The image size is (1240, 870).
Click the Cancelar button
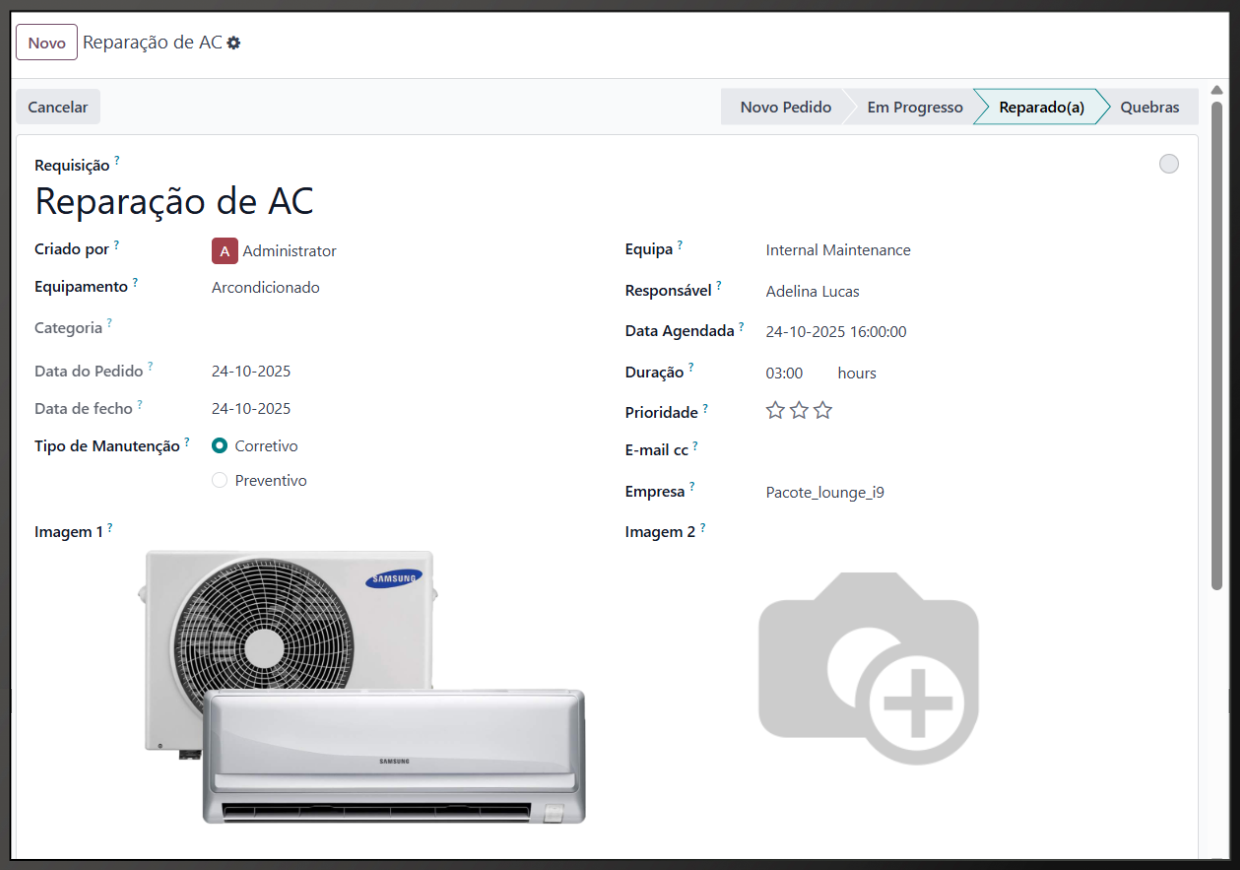tap(58, 107)
